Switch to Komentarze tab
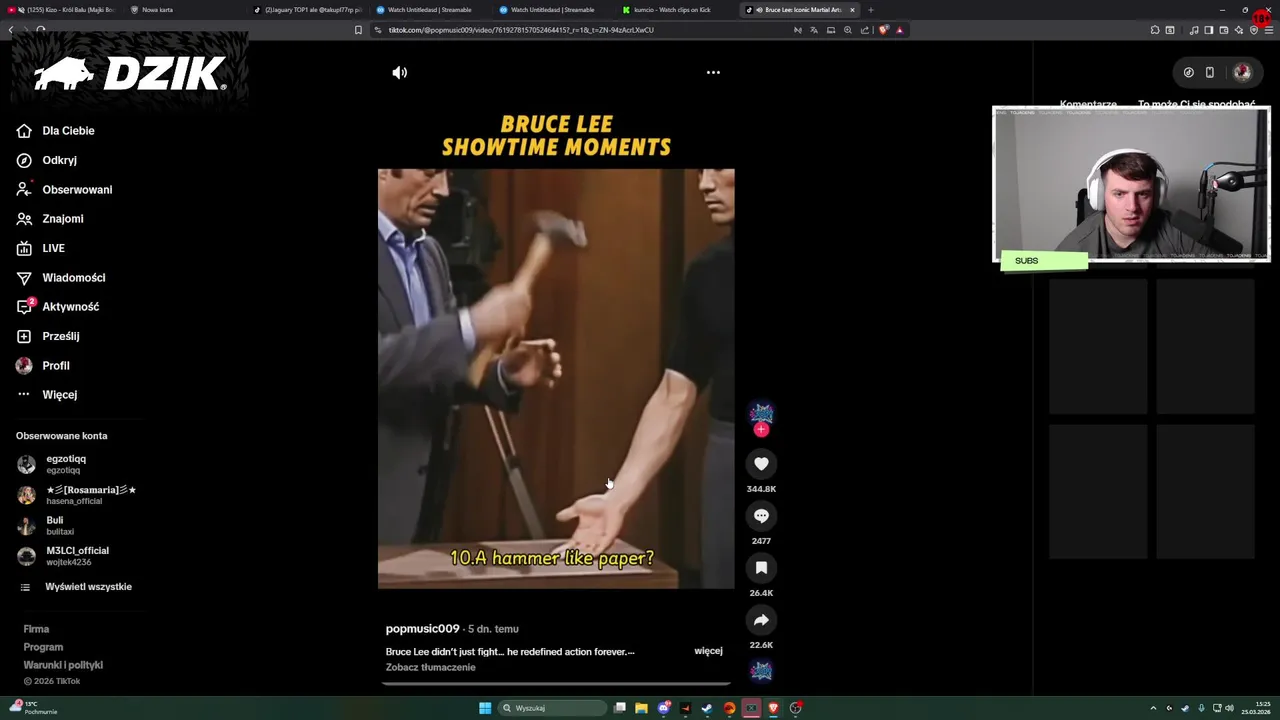Viewport: 1280px width, 720px height. click(1088, 104)
